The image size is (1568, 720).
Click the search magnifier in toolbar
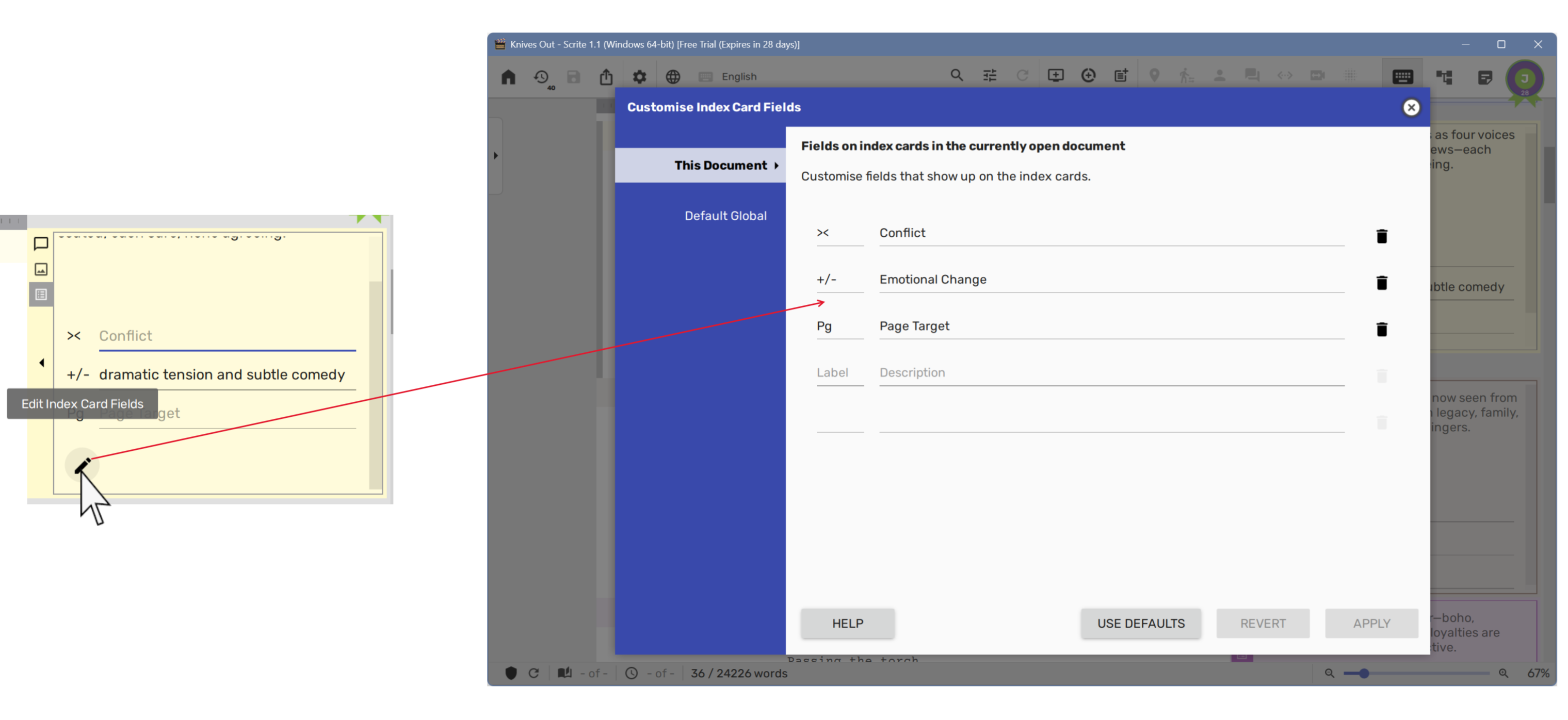(x=956, y=75)
